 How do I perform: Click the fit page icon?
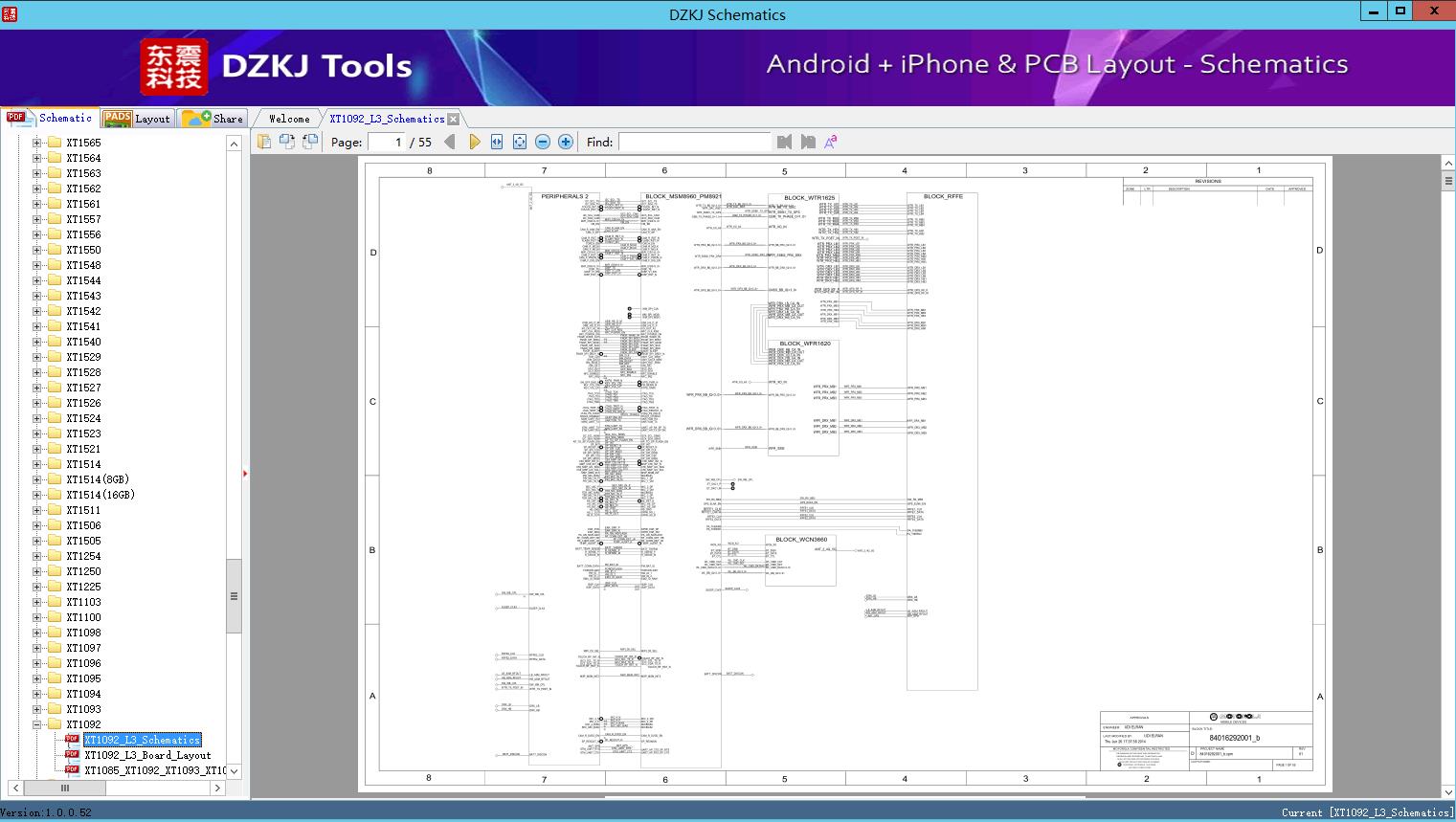pos(520,142)
